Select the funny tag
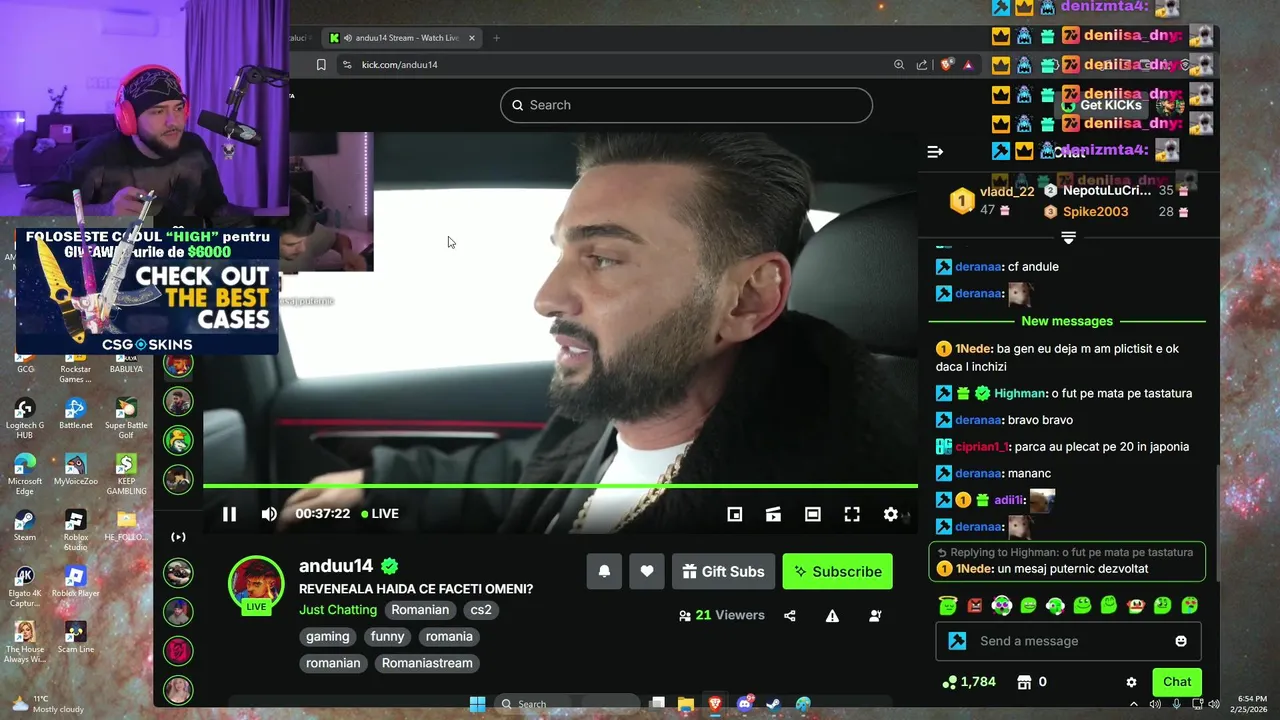The height and width of the screenshot is (720, 1280). [387, 637]
